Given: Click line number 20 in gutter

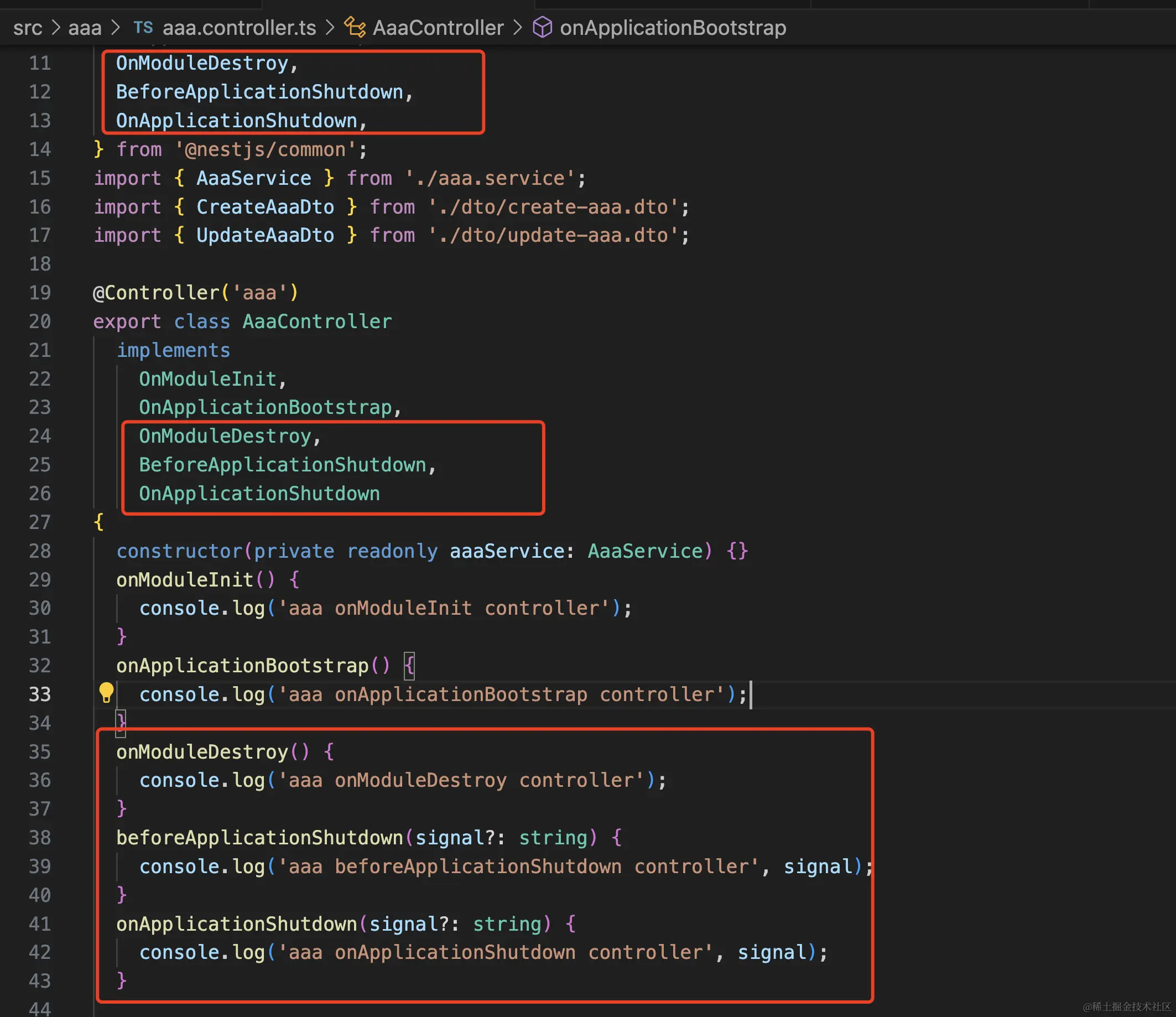Looking at the screenshot, I should (40, 321).
